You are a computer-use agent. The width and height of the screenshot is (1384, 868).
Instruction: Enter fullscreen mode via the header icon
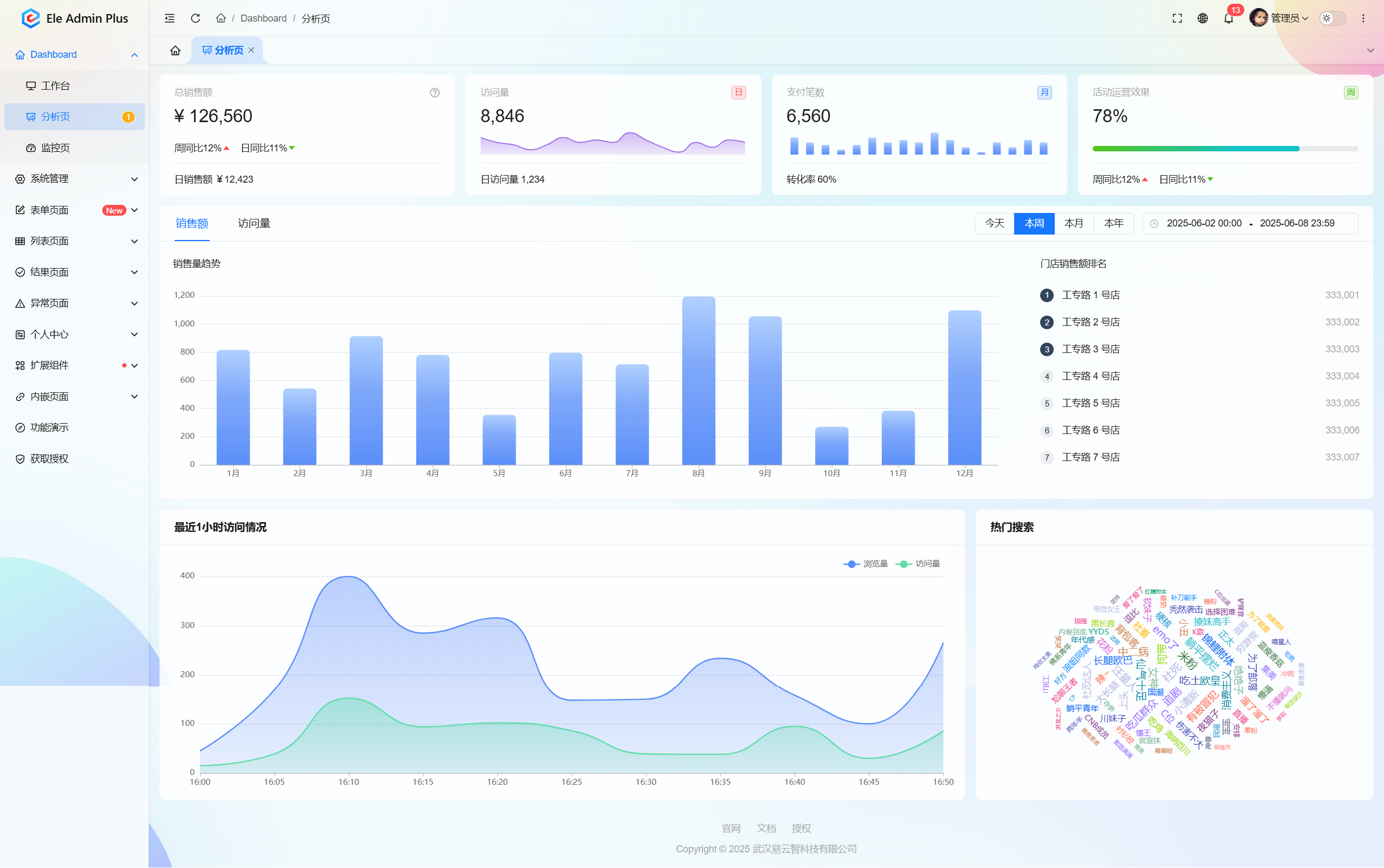pyautogui.click(x=1177, y=18)
